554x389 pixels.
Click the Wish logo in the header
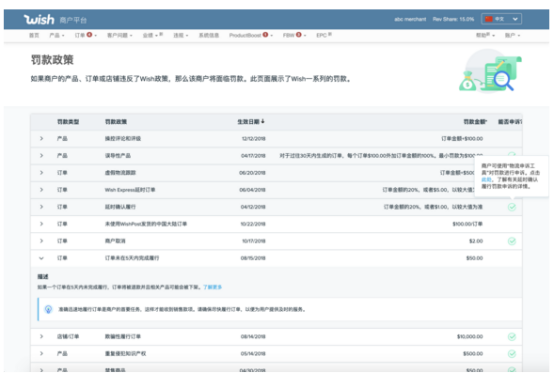[x=39, y=19]
